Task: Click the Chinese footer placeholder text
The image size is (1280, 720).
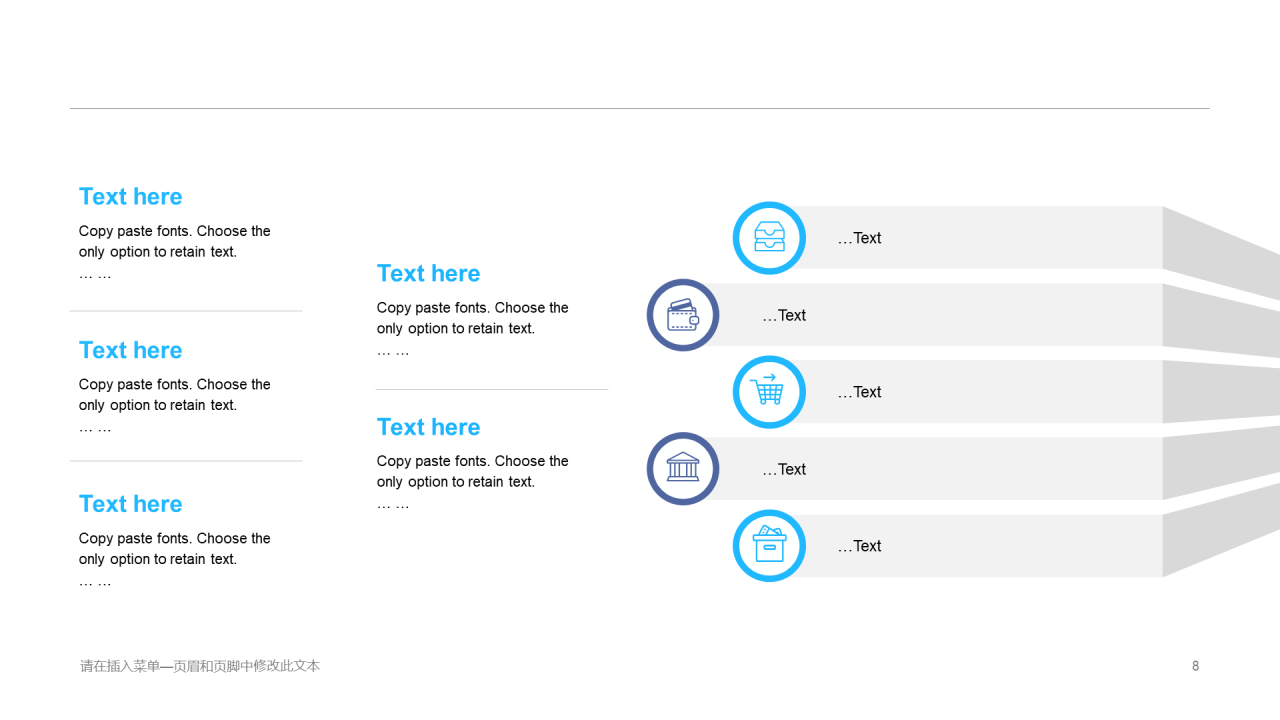Action: tap(200, 666)
